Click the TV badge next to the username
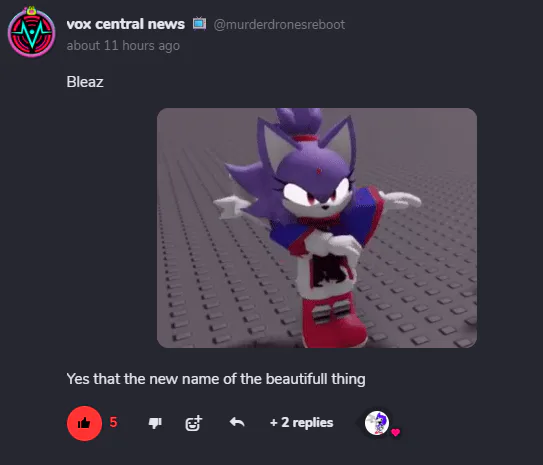 [199, 24]
